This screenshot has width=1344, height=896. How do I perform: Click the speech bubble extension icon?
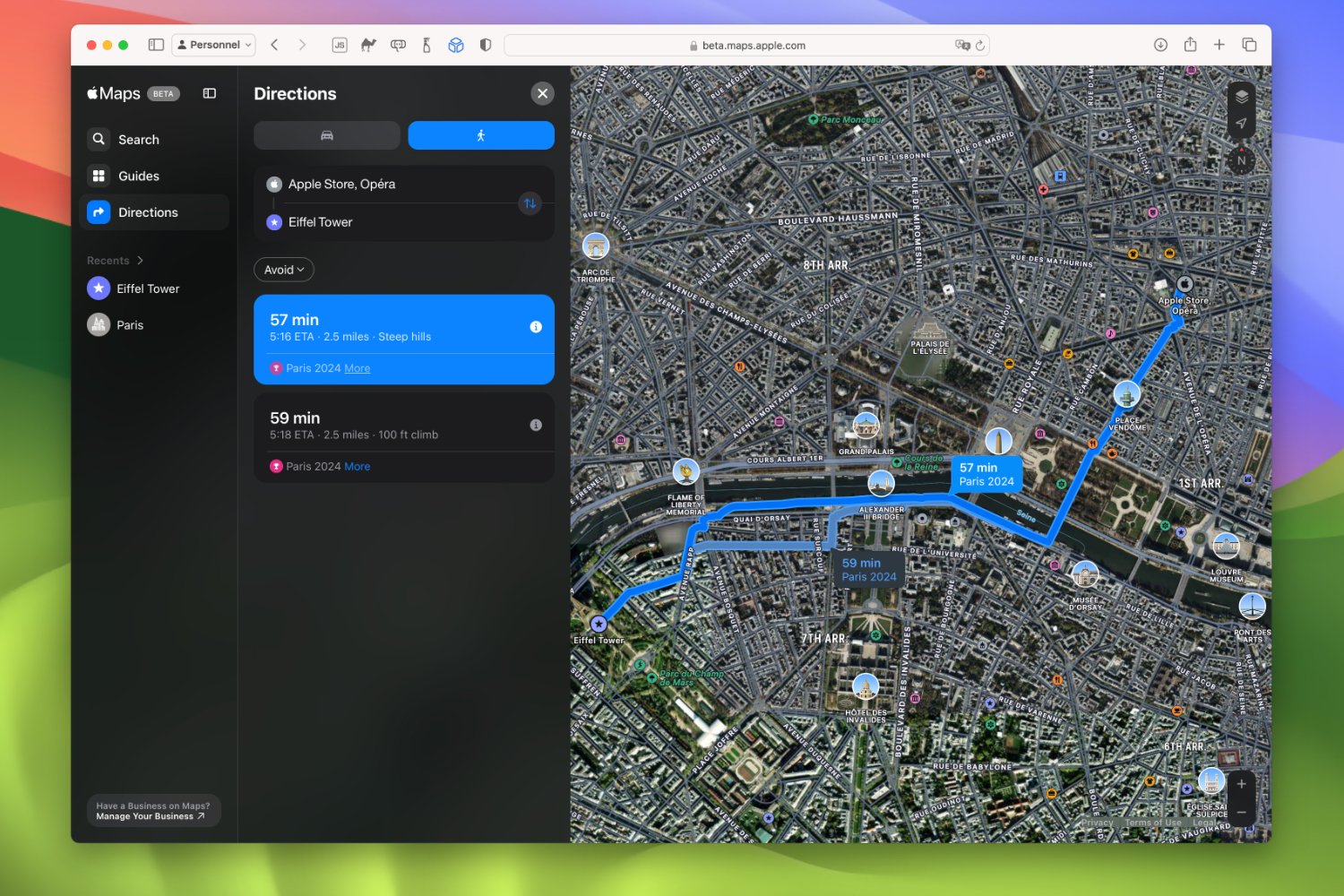(x=398, y=45)
